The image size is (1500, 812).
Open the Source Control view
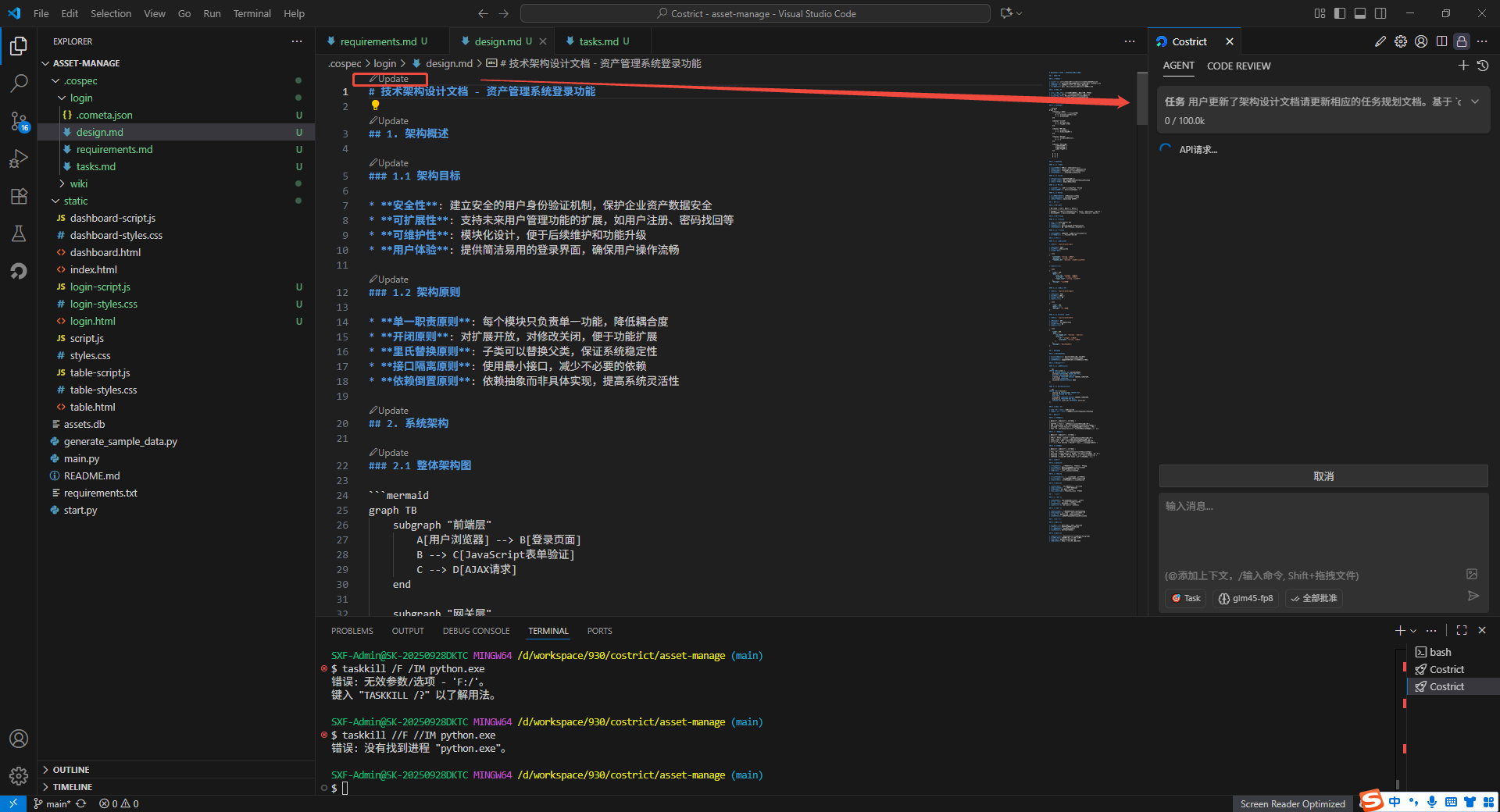tap(19, 121)
